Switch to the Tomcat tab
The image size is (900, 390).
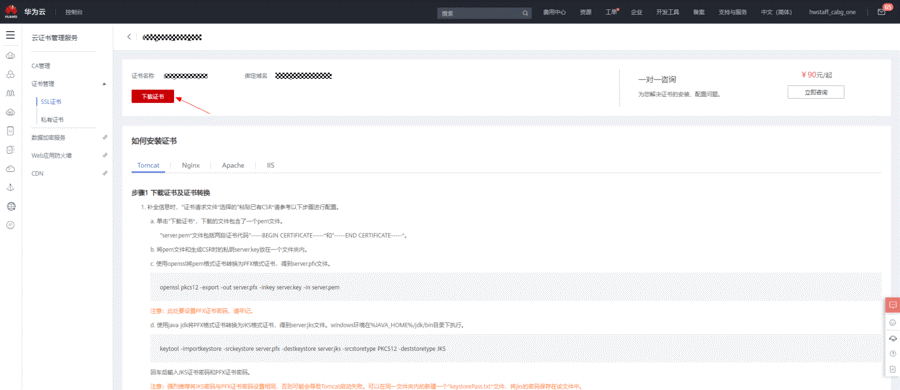tap(148, 165)
